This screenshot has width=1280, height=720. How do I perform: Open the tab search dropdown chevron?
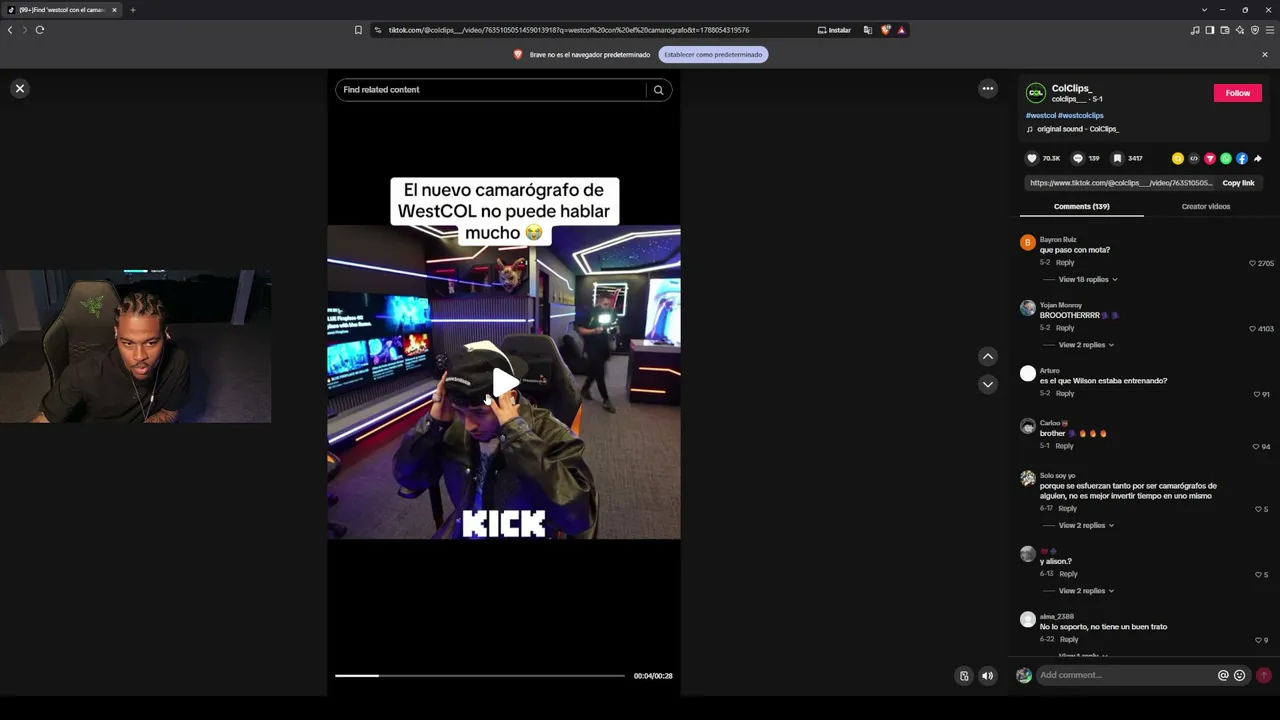point(1204,10)
